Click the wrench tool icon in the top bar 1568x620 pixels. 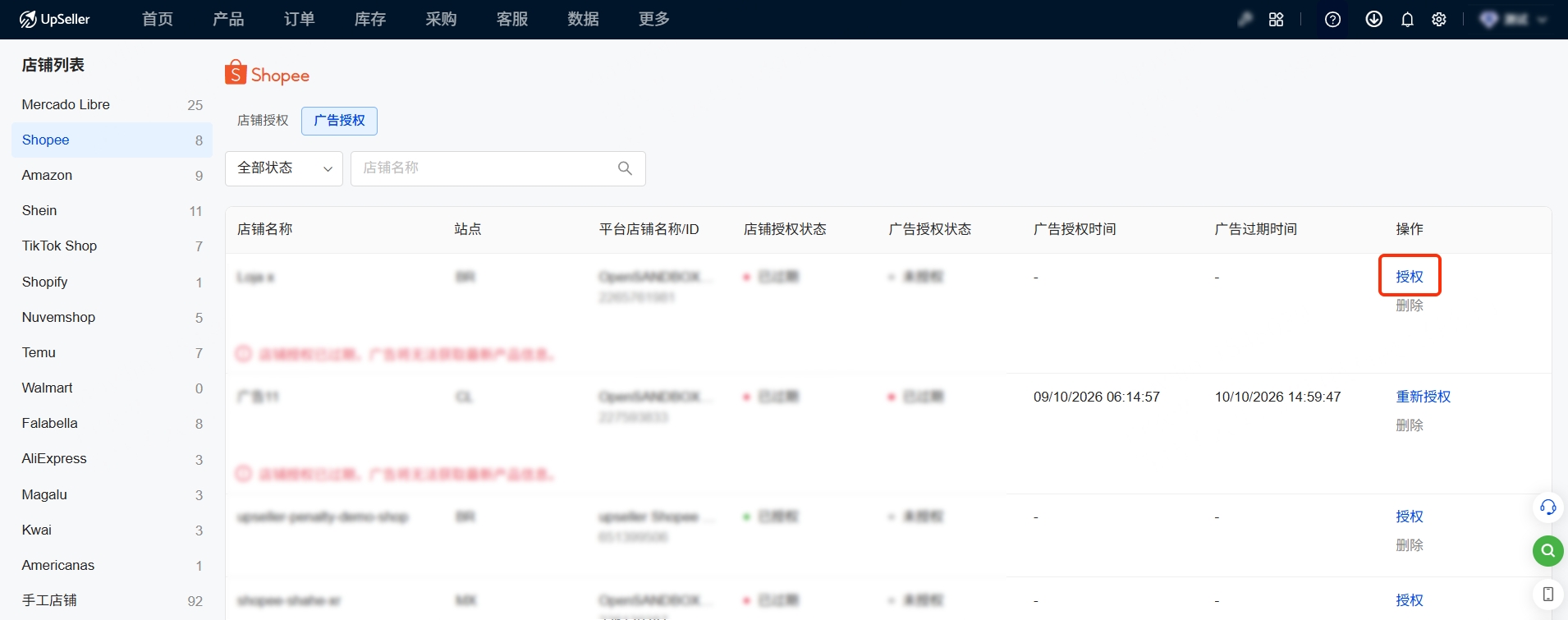(1245, 19)
